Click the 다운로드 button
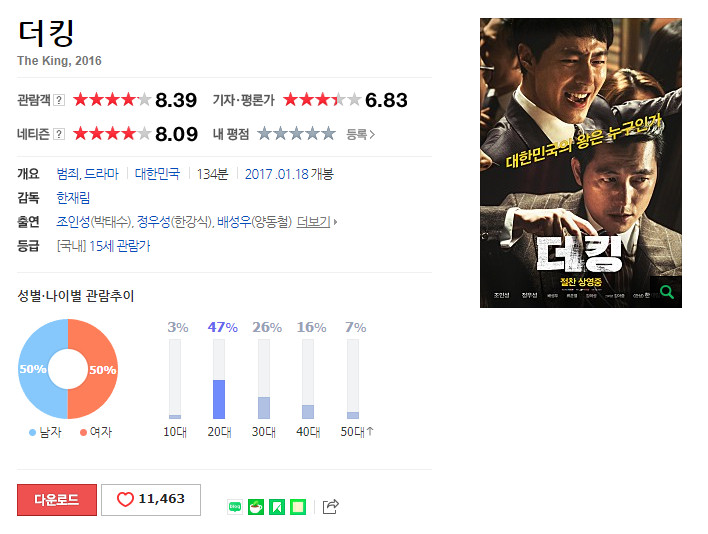Viewport: 708px width, 534px height. 57,500
